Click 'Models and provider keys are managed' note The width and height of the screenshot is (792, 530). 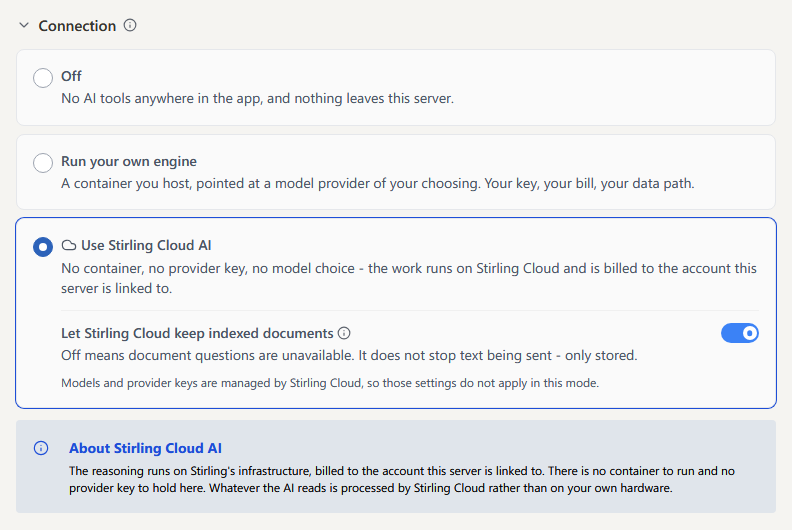[330, 383]
